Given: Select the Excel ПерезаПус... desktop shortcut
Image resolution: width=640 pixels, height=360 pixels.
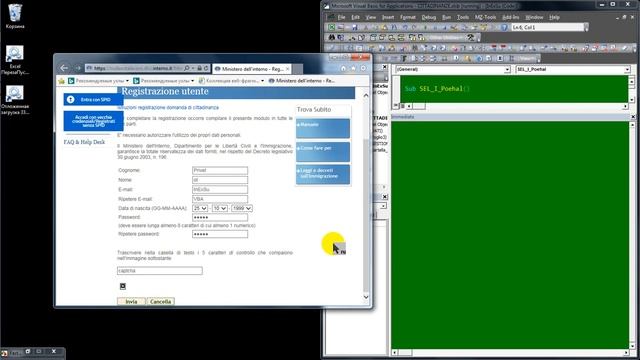Looking at the screenshot, I should coord(15,60).
